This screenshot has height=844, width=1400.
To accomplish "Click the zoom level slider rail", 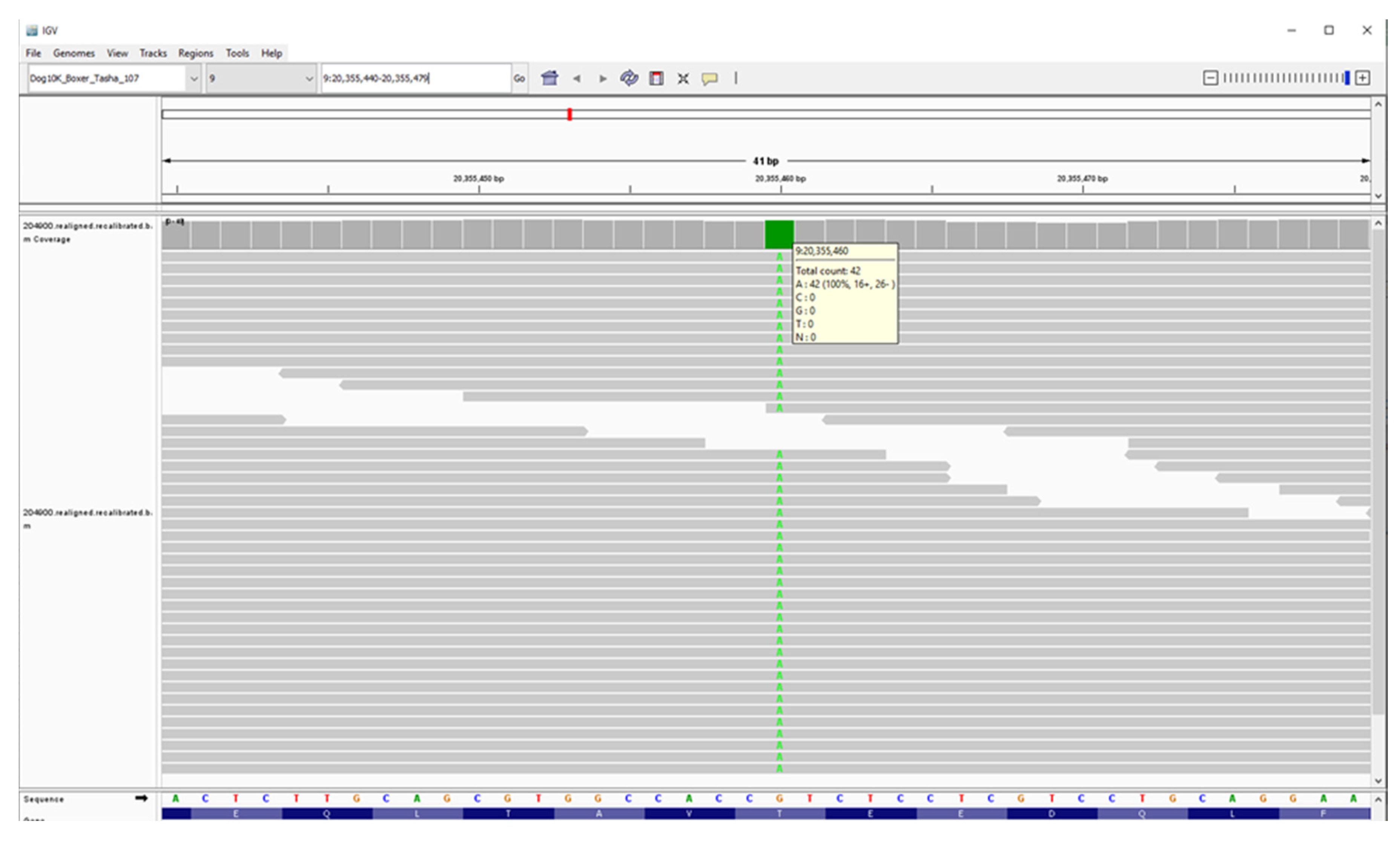I will pos(1284,78).
